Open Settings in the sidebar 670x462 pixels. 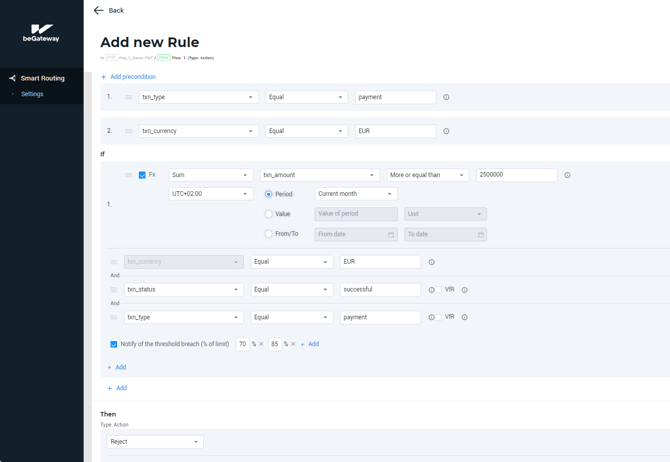click(x=32, y=94)
